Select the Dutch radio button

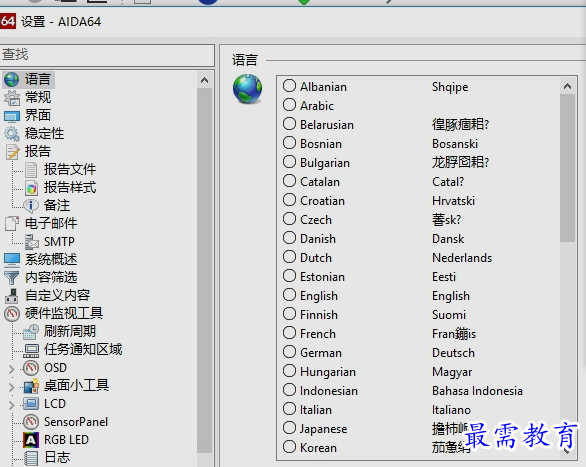click(x=289, y=257)
